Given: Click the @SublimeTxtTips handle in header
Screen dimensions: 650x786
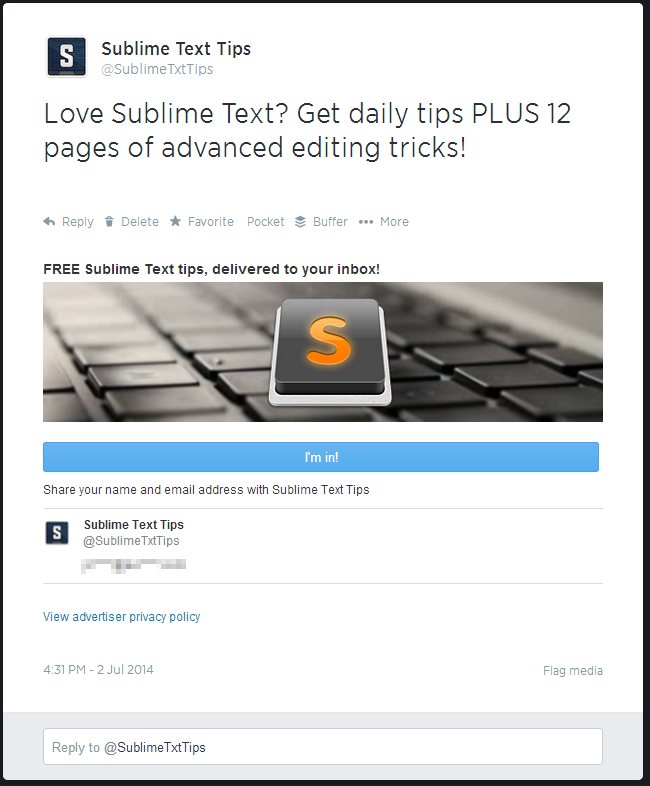Looking at the screenshot, I should (157, 69).
